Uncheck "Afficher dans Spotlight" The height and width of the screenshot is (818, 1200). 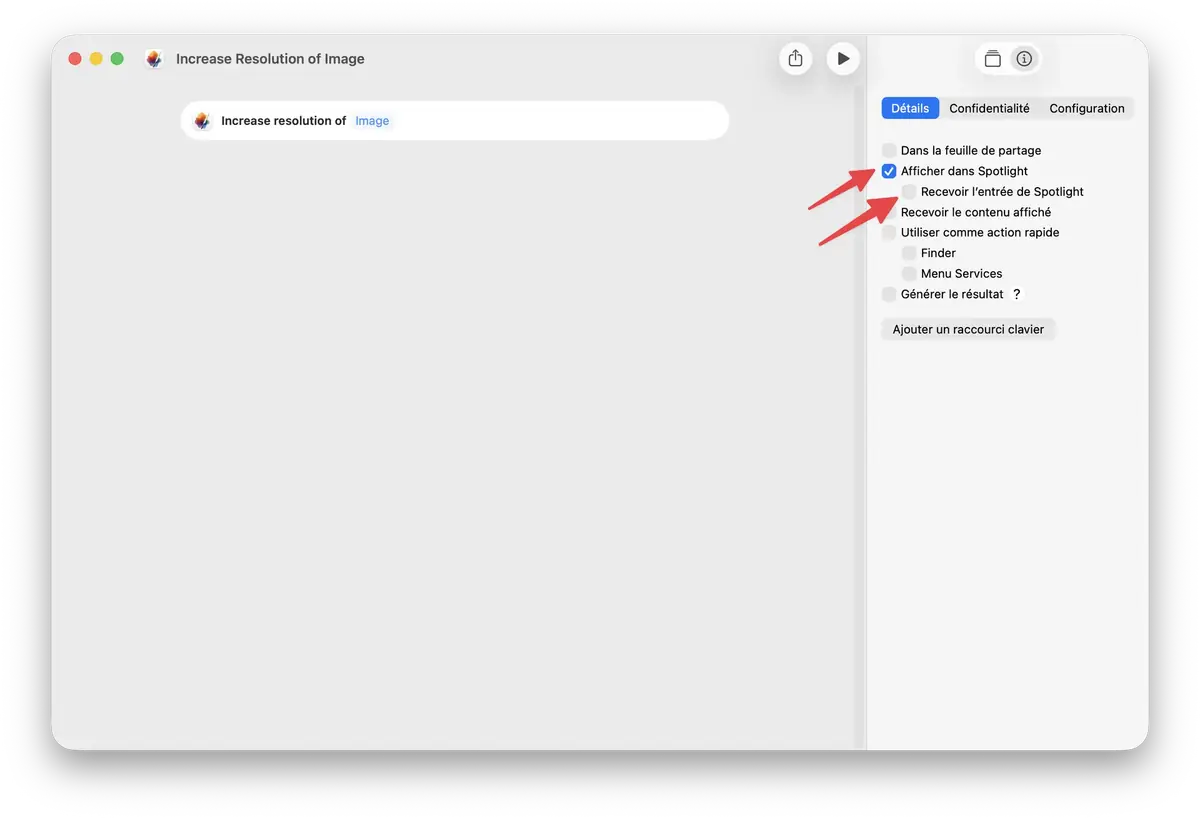point(888,171)
